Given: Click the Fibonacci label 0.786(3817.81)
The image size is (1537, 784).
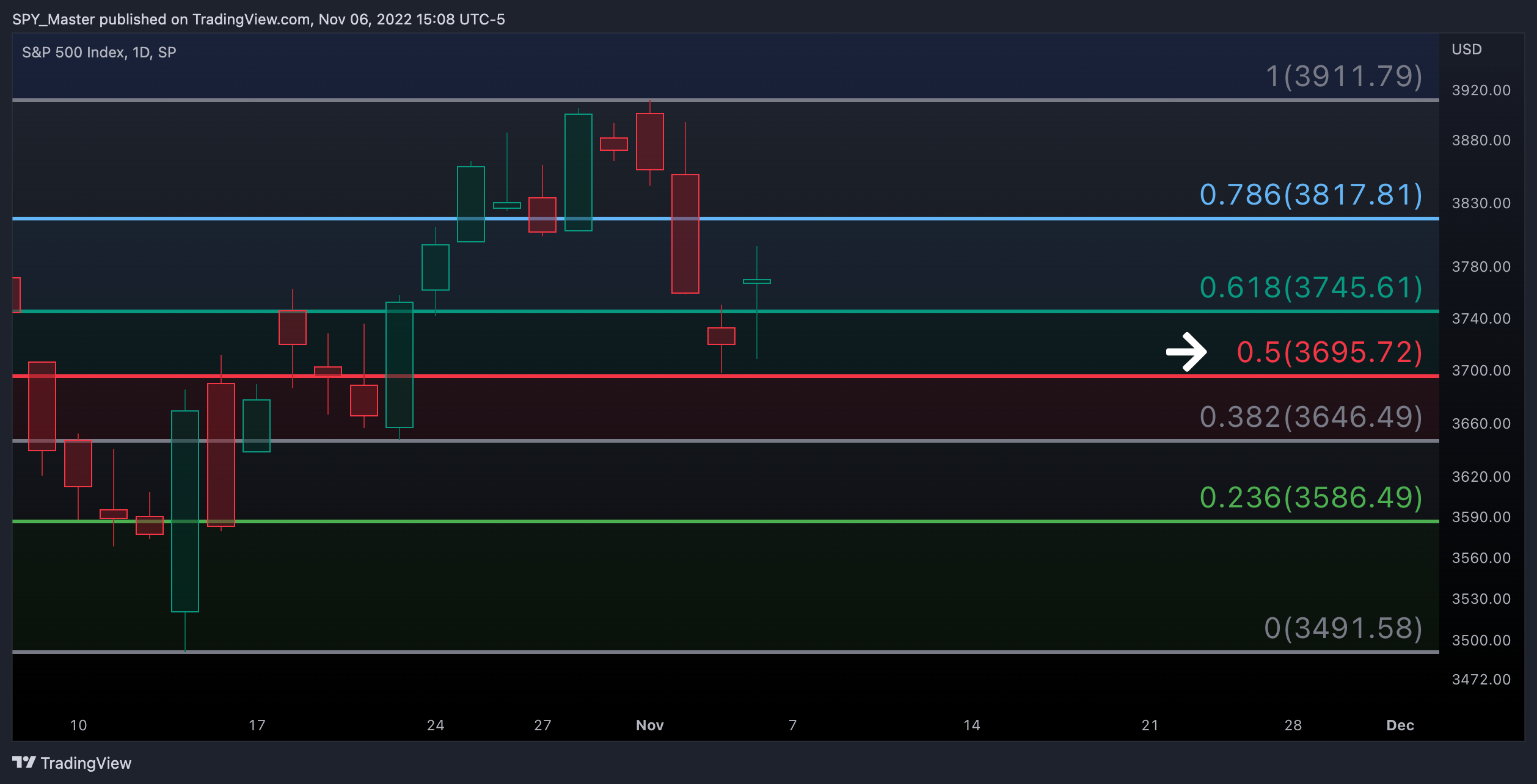Looking at the screenshot, I should [x=1311, y=195].
